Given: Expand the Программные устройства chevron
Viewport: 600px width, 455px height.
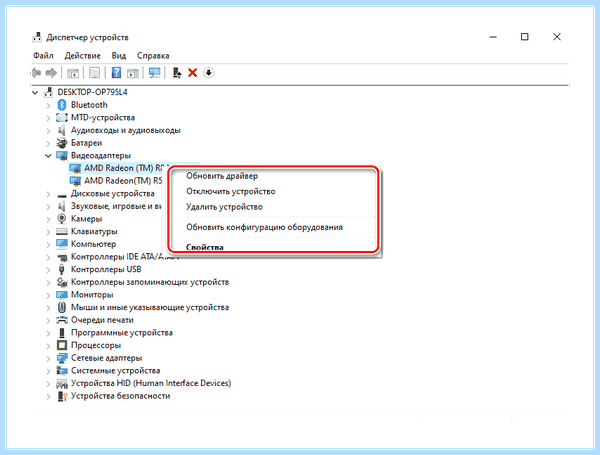Looking at the screenshot, I should point(48,333).
